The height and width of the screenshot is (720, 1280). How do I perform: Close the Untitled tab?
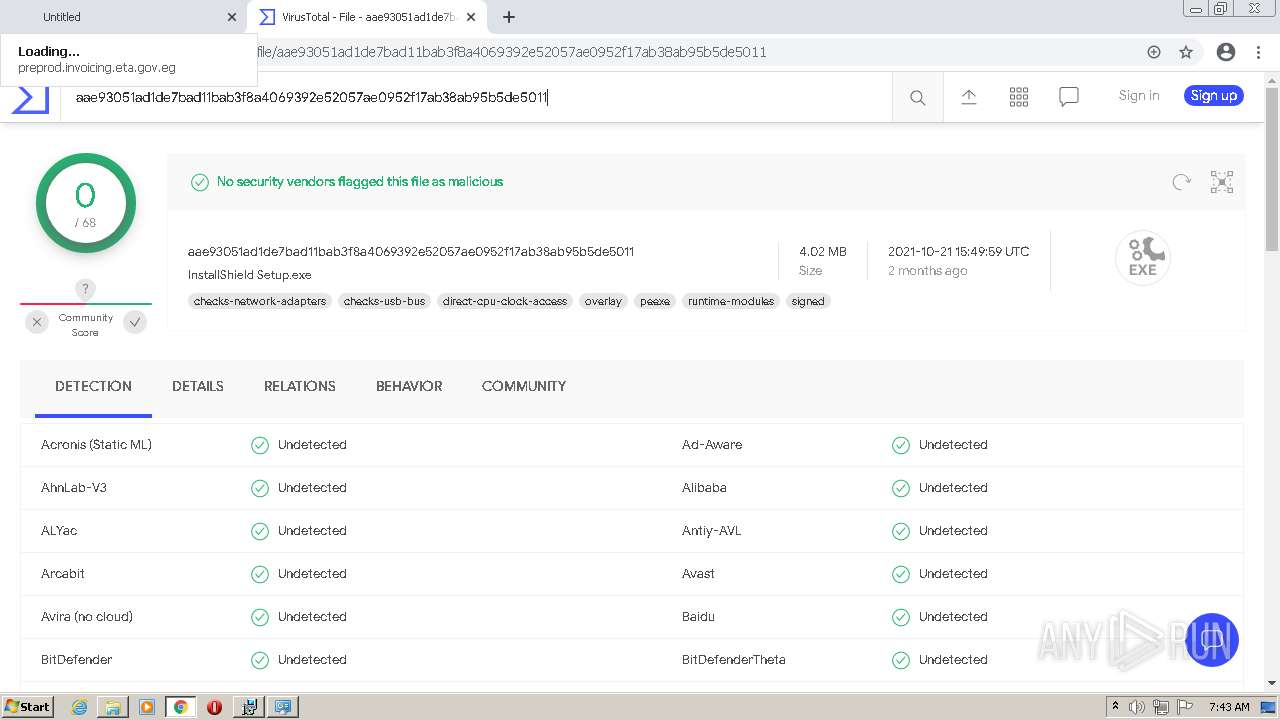click(232, 17)
